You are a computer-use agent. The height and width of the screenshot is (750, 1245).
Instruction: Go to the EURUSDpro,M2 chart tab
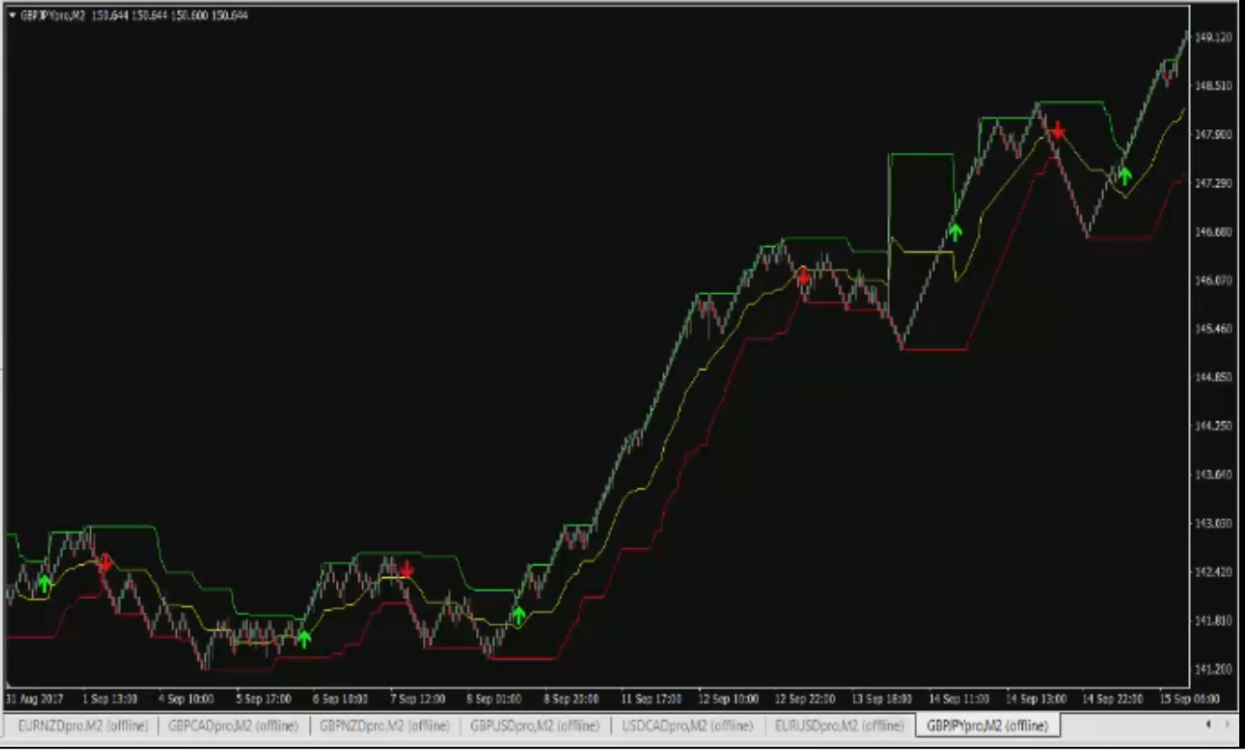pos(839,725)
